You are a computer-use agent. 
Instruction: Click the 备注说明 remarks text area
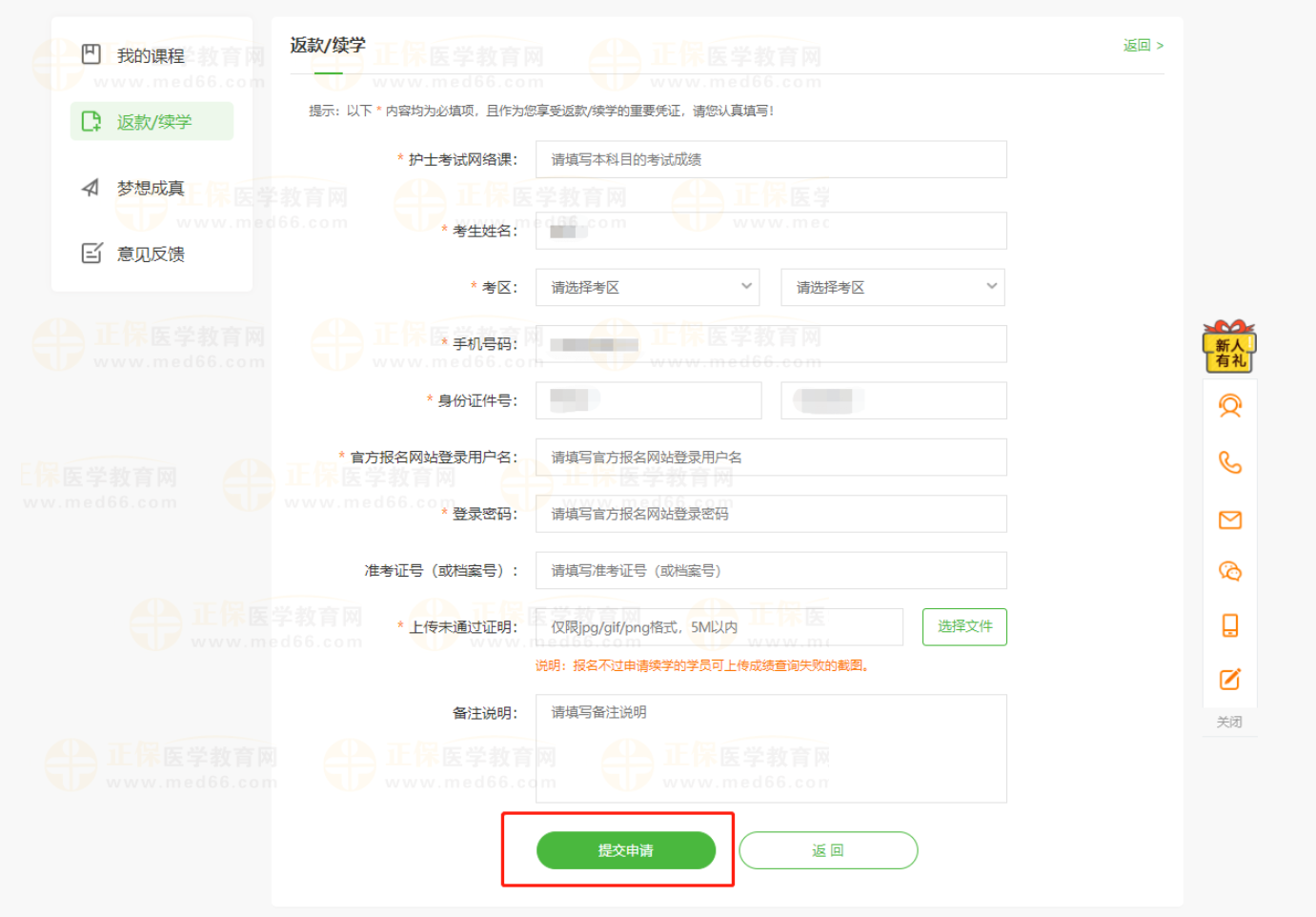[770, 748]
